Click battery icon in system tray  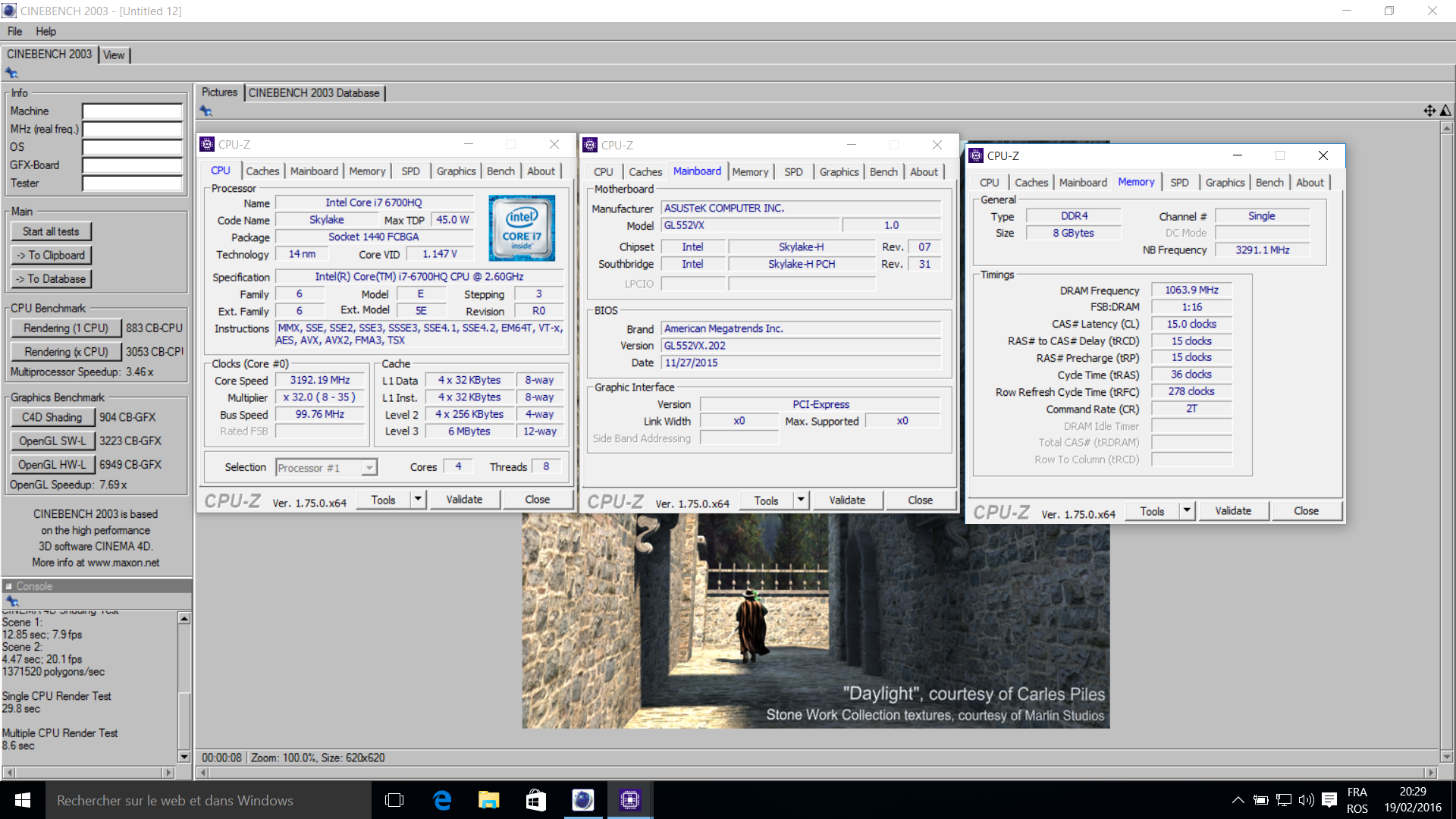tap(1261, 800)
